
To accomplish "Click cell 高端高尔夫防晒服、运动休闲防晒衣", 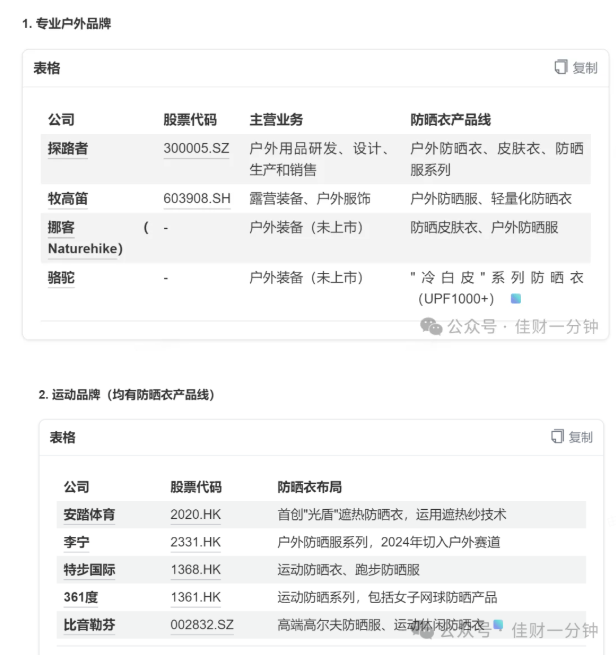I will [x=381, y=625].
